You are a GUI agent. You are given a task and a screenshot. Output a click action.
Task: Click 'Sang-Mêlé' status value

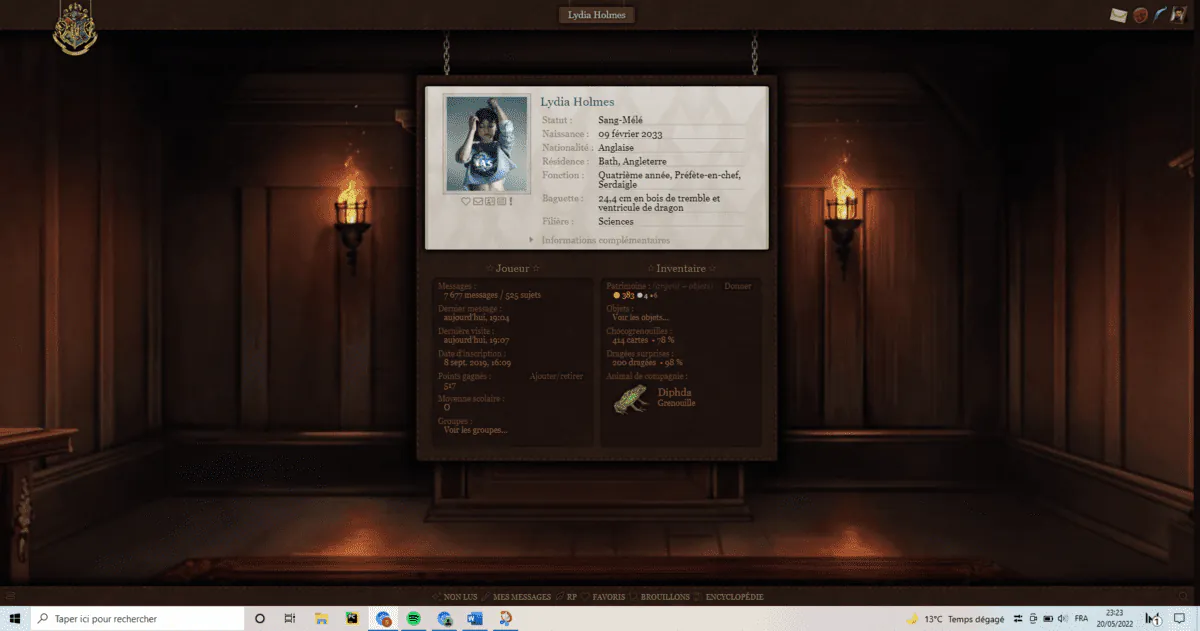coord(620,120)
